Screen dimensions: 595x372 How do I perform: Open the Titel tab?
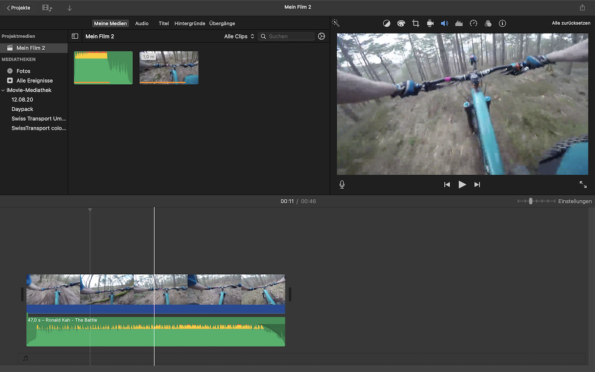click(x=164, y=23)
